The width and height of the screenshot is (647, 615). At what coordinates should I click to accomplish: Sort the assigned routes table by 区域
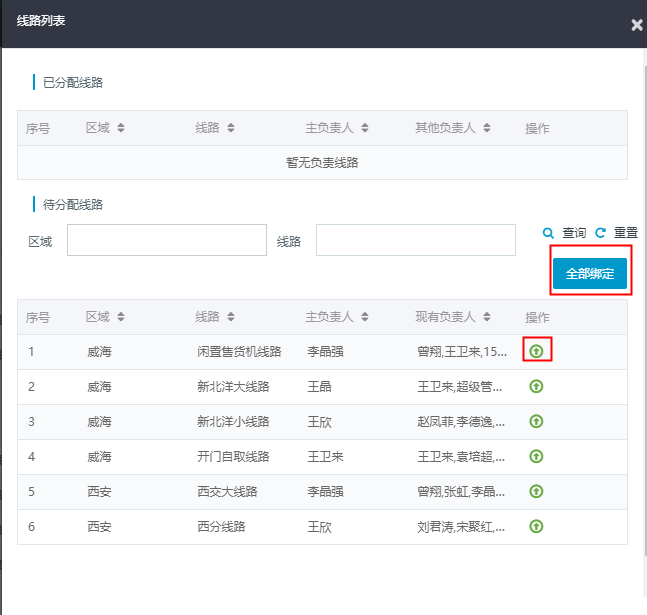coord(120,128)
